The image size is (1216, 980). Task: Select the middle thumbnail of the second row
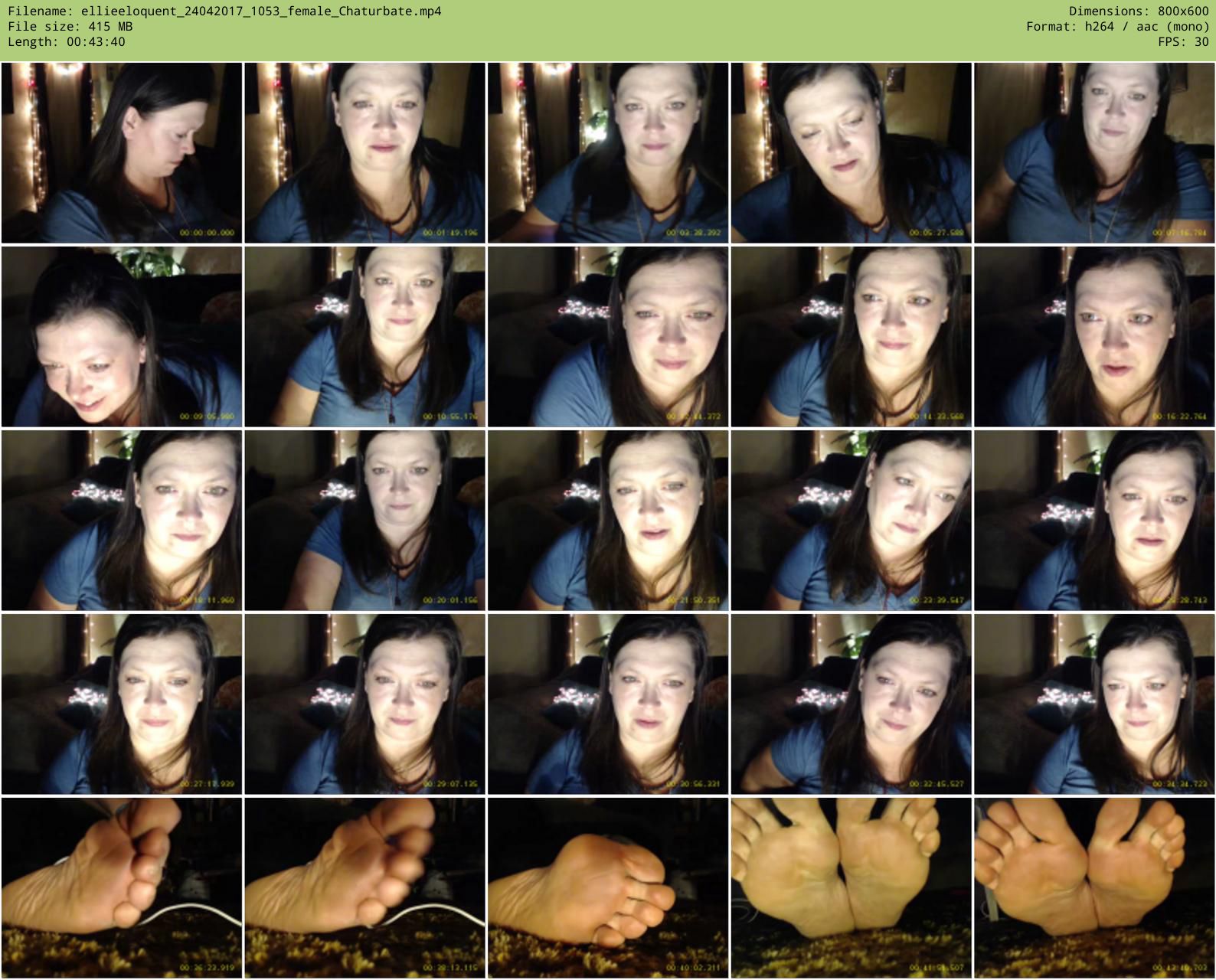click(x=608, y=337)
